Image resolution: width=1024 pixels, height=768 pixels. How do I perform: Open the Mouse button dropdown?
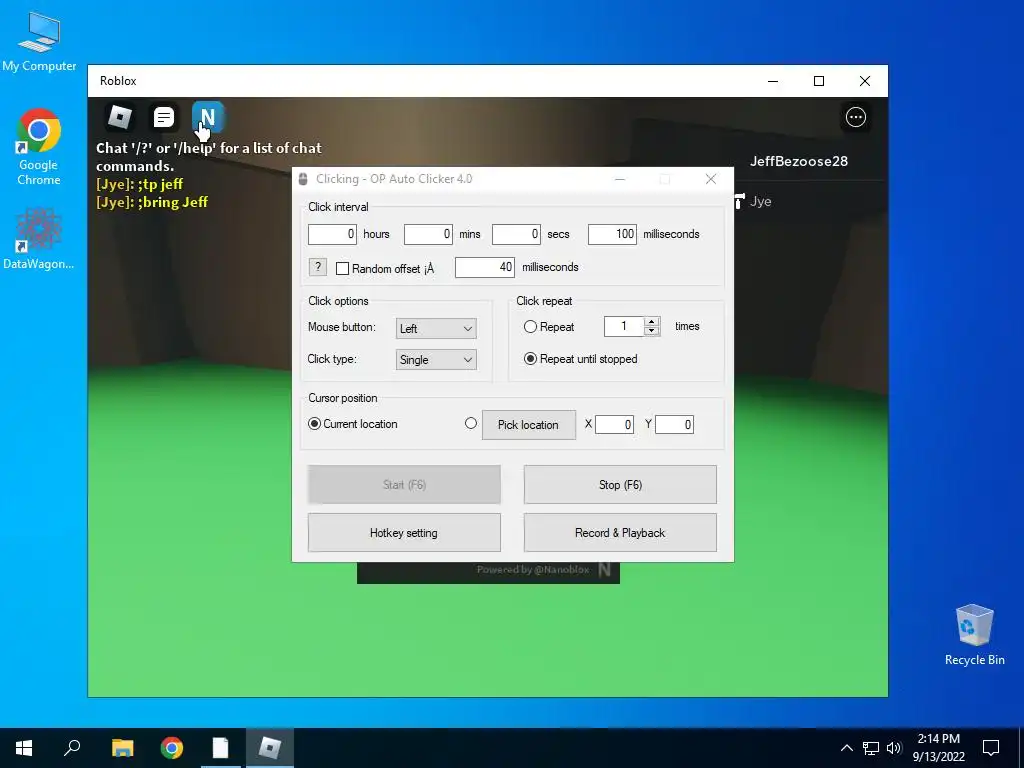pyautogui.click(x=436, y=328)
